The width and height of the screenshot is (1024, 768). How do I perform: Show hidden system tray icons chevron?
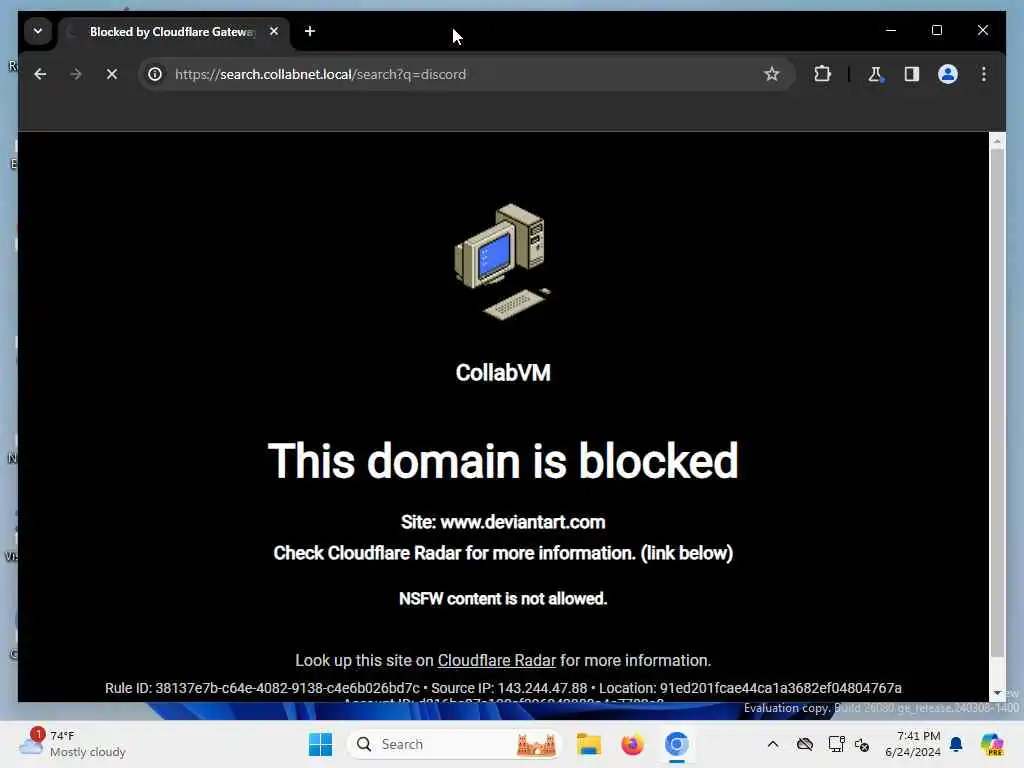[x=773, y=744]
